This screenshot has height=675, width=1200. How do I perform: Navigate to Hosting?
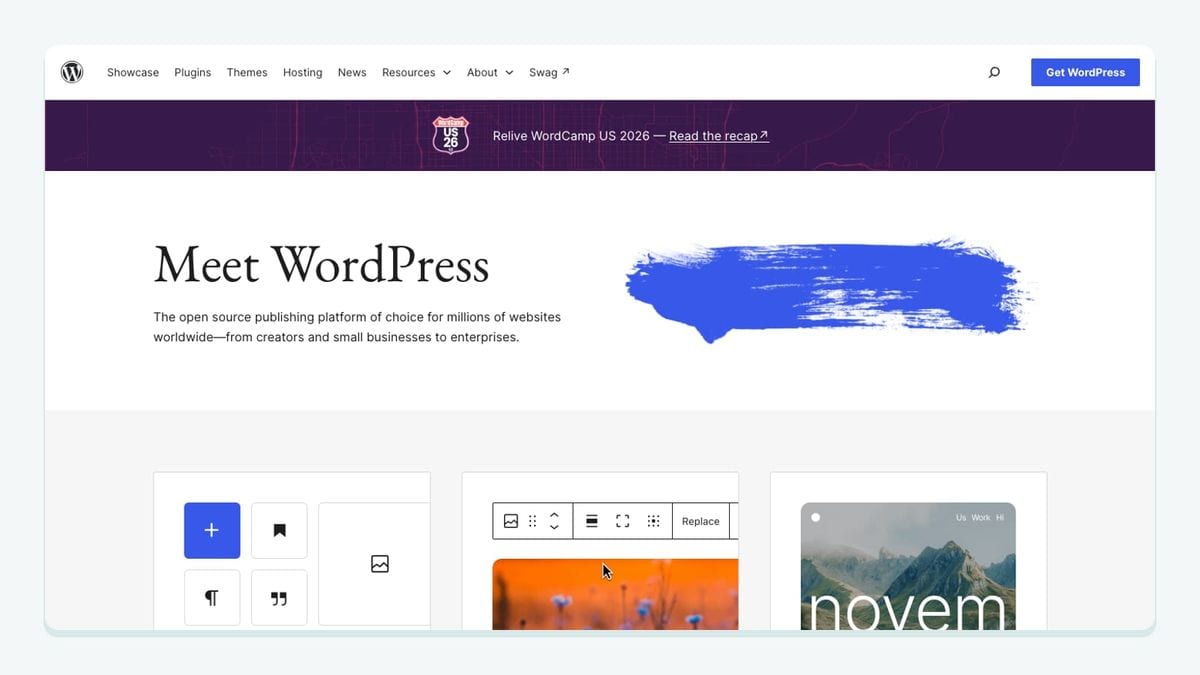tap(302, 72)
